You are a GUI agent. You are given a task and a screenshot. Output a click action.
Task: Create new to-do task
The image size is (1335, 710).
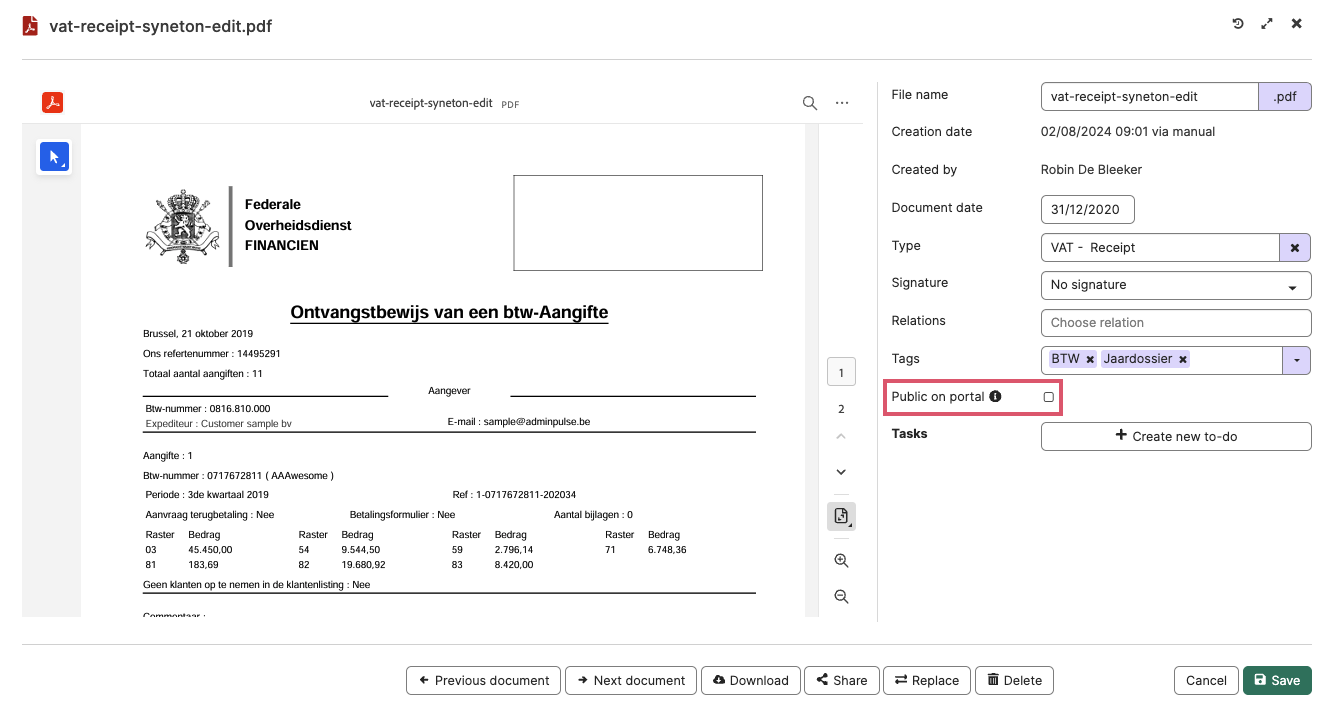click(1176, 436)
